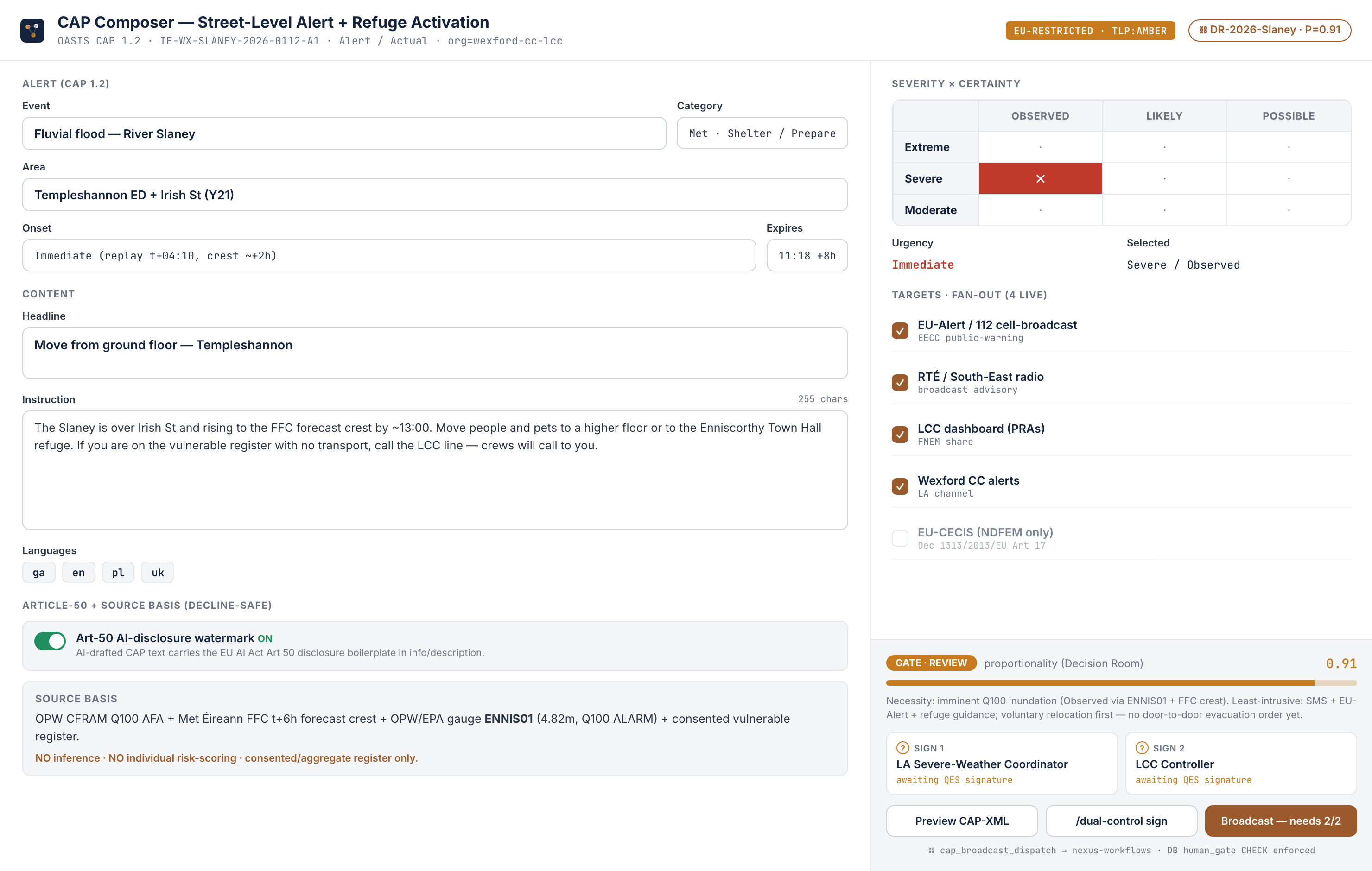Select the Moderate / Observed matrix cell
The height and width of the screenshot is (871, 1372).
1040,209
